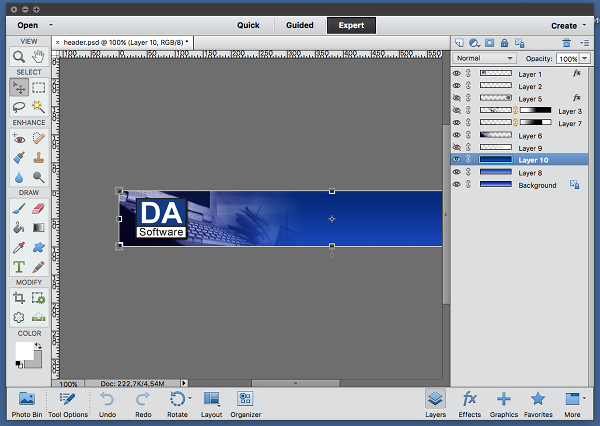The width and height of the screenshot is (600, 426).
Task: Select the Blur tool
Action: click(19, 177)
